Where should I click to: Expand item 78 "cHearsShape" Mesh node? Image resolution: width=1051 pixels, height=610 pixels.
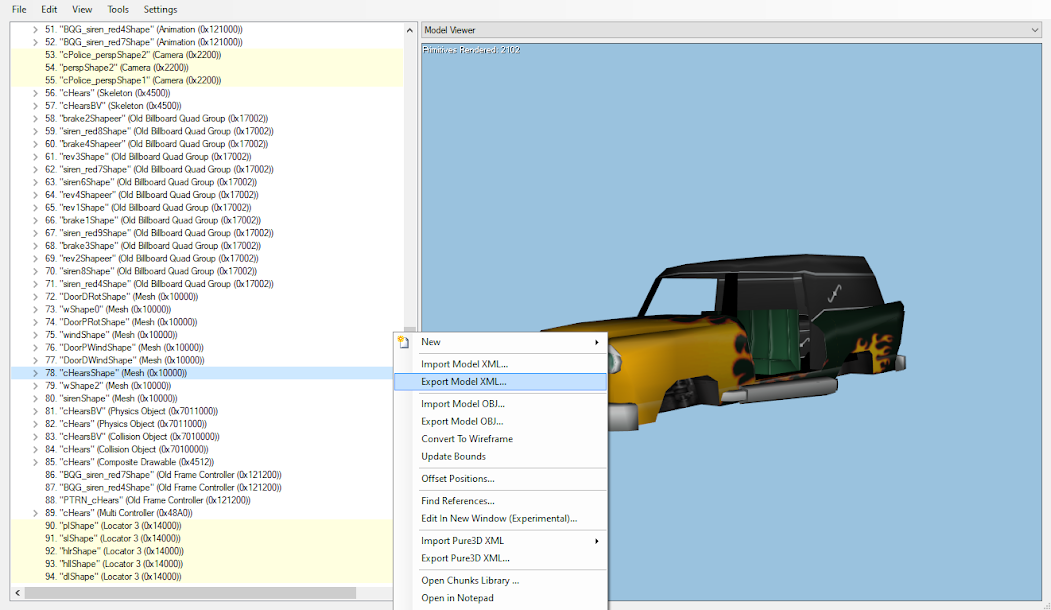click(x=35, y=373)
